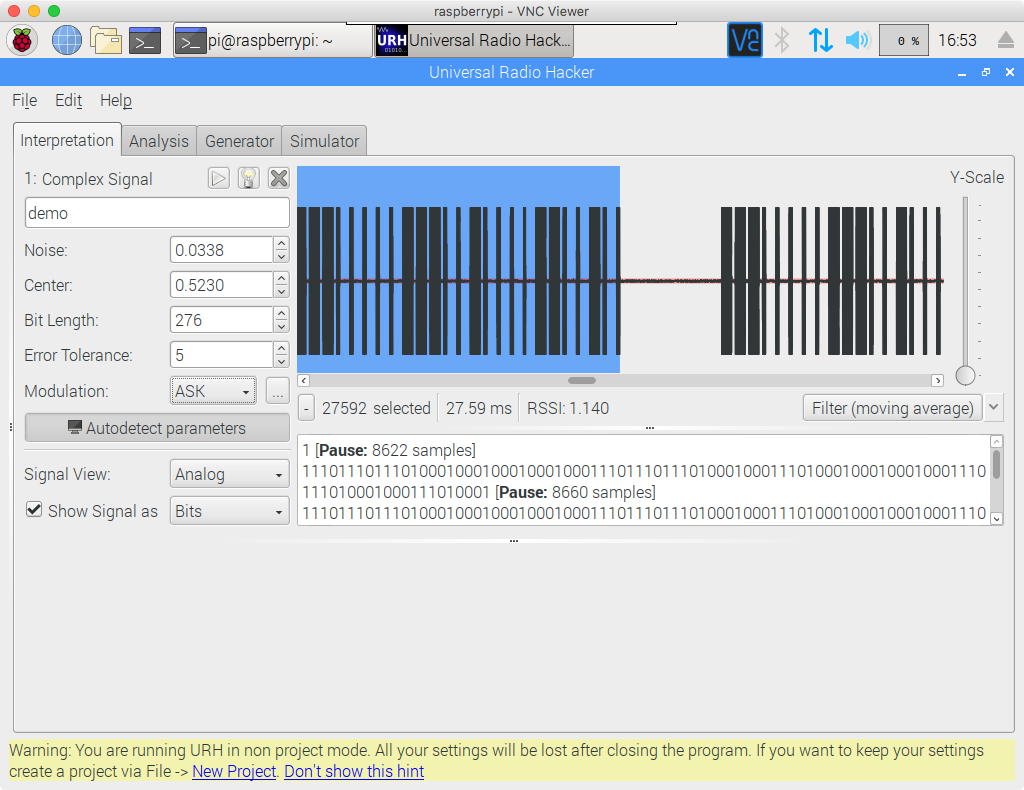Click the Bluetooth tray icon
This screenshot has width=1024, height=790.
pyautogui.click(x=783, y=40)
